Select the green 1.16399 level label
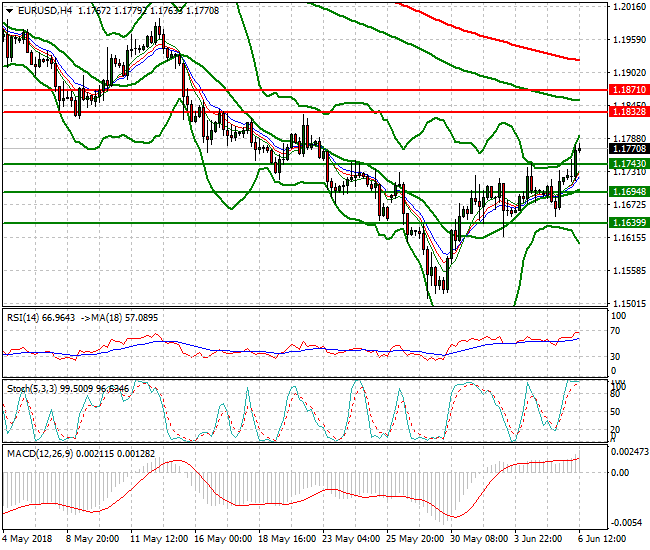Viewport: 650px width, 550px height. 627,223
